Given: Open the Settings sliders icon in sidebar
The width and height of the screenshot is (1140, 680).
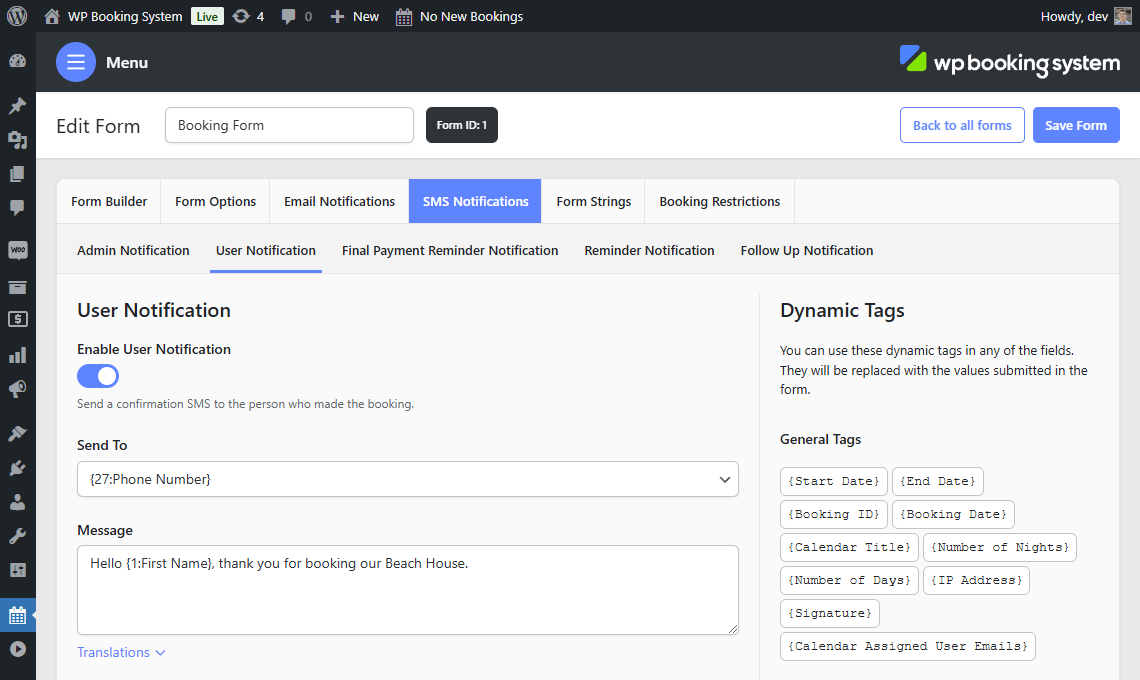Looking at the screenshot, I should pyautogui.click(x=17, y=570).
